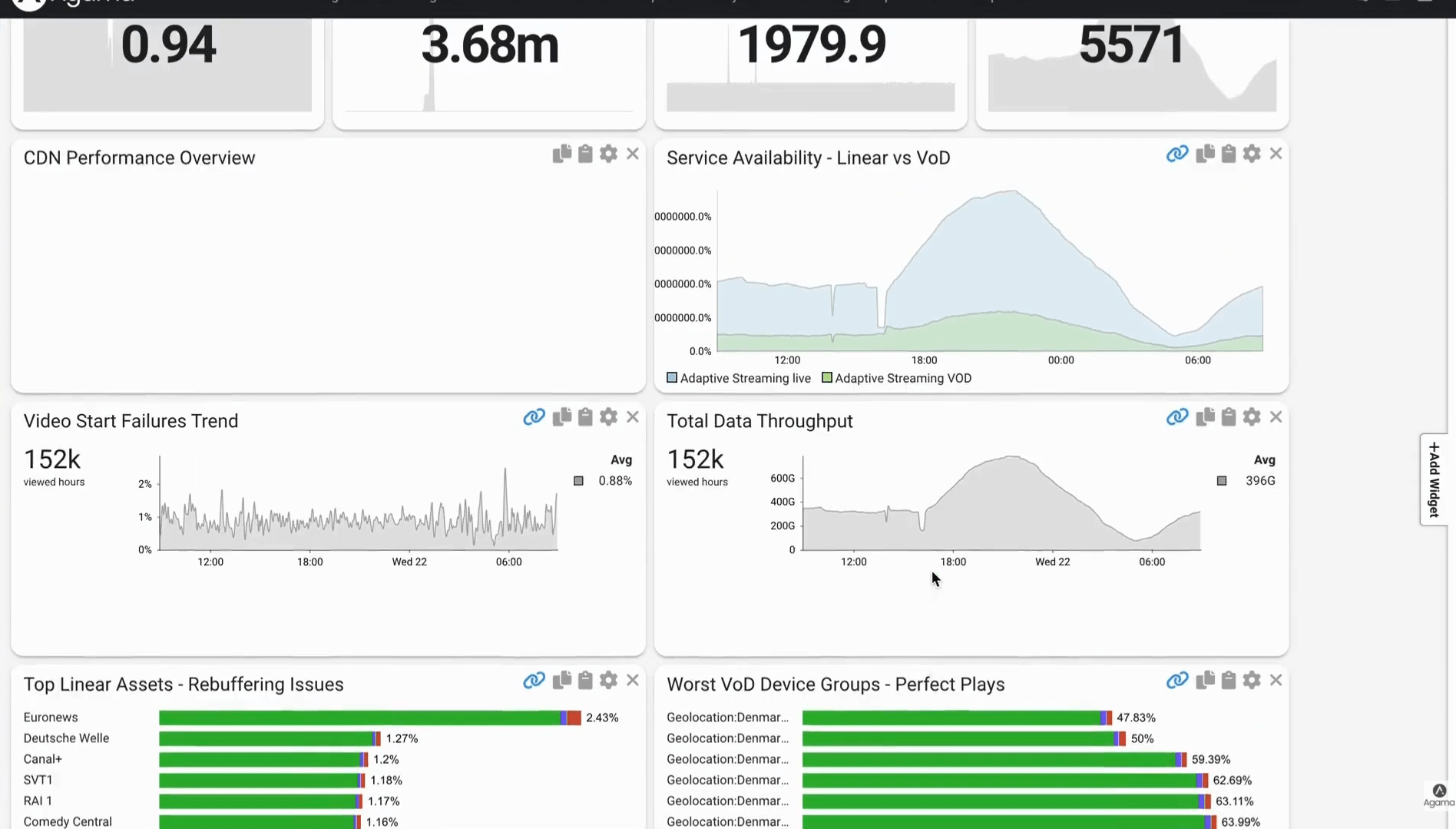
Task: Close the Top Linear Assets widget
Action: click(x=632, y=681)
